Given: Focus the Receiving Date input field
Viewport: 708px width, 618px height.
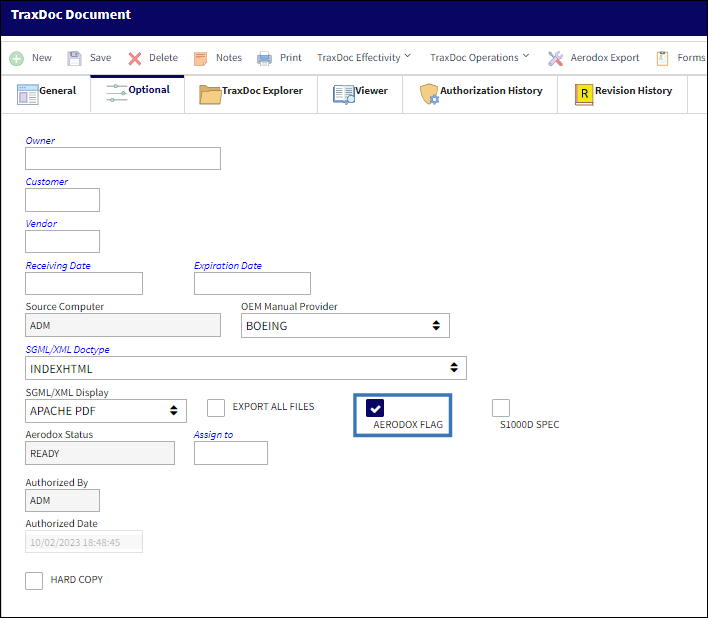Looking at the screenshot, I should coord(84,283).
